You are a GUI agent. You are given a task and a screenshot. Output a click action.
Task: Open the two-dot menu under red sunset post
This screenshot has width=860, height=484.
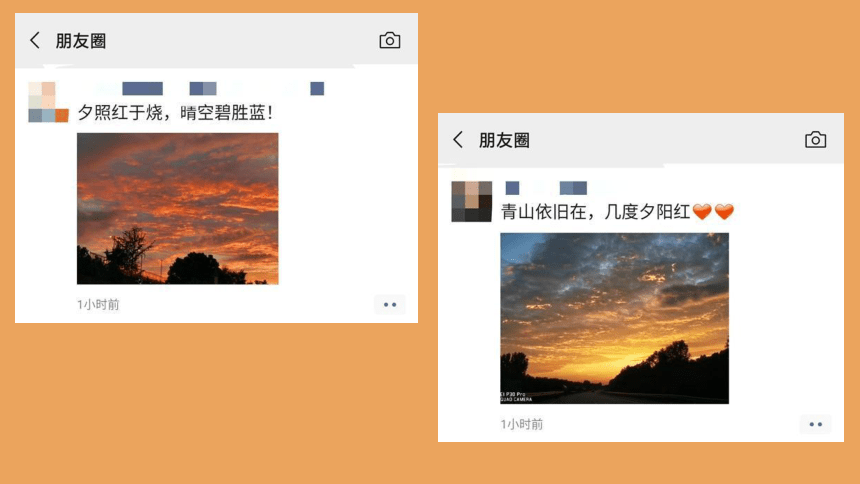(x=389, y=305)
